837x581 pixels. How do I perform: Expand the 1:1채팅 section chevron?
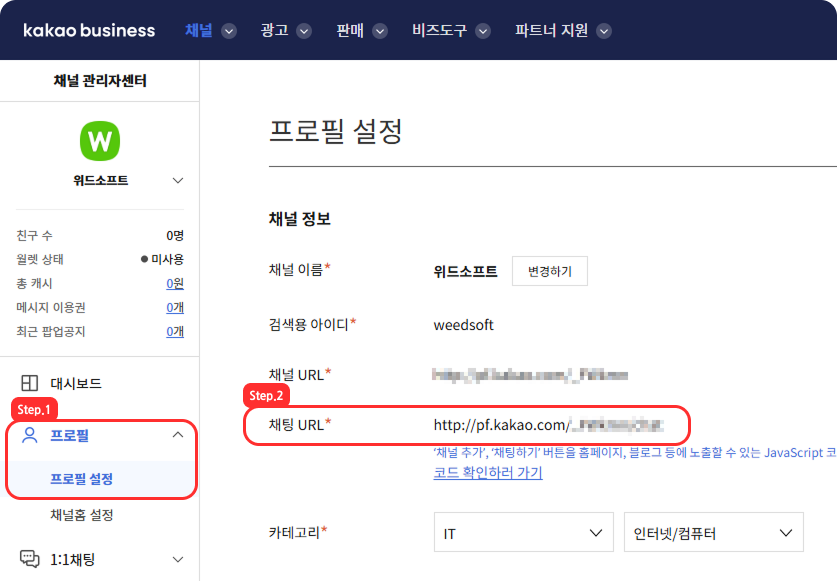click(178, 560)
